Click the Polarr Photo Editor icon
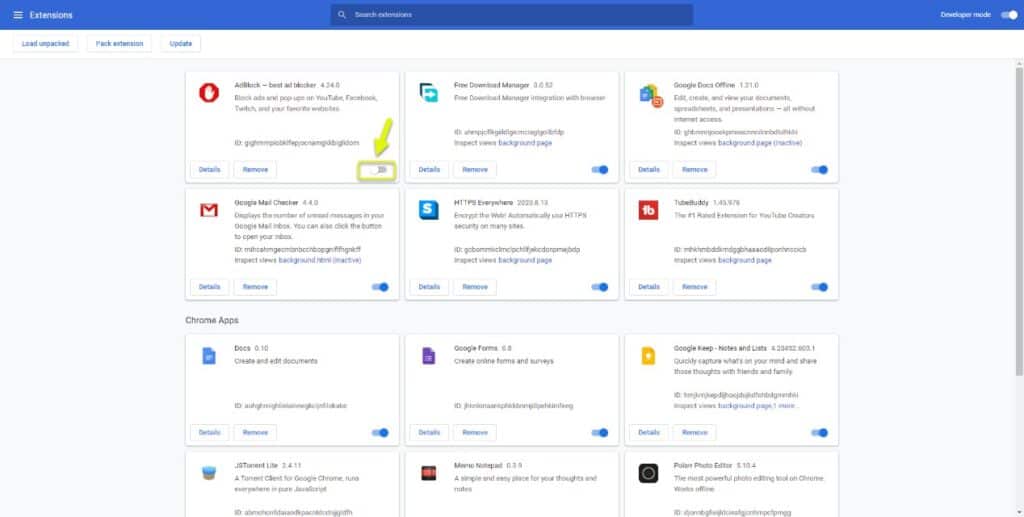 point(648,473)
